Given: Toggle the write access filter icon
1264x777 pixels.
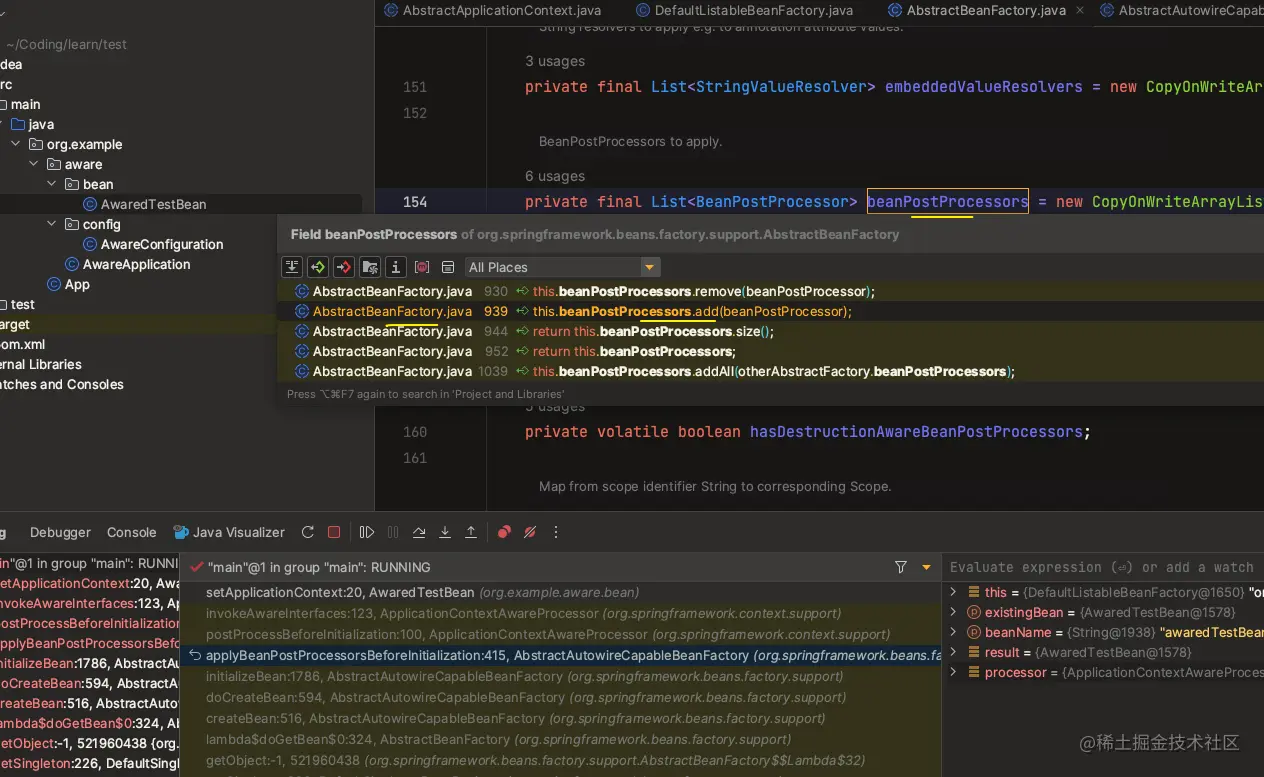Looking at the screenshot, I should [344, 267].
